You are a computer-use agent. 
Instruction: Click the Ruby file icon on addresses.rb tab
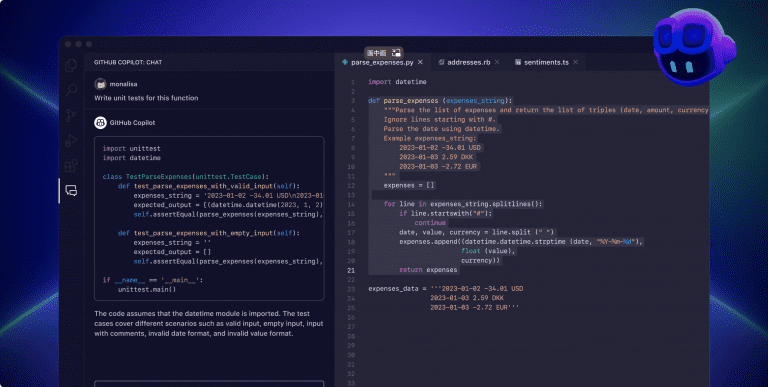pos(441,62)
